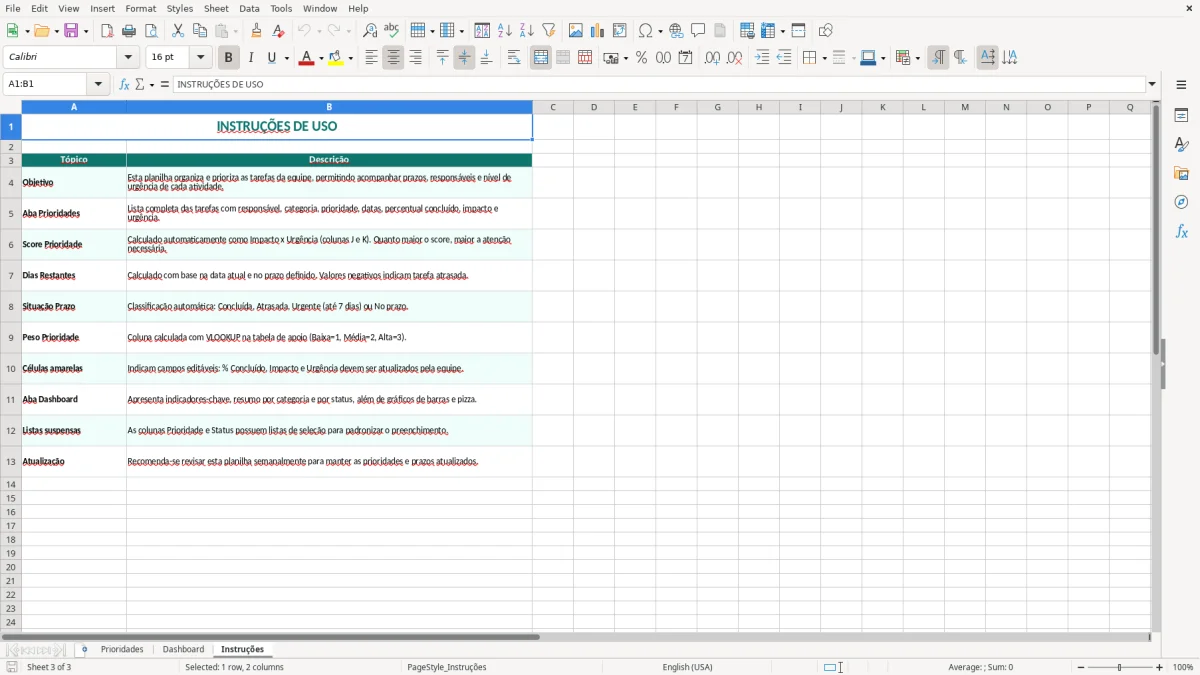This screenshot has width=1200, height=675.
Task: Open sidebar Gallery icon
Action: click(x=1181, y=173)
